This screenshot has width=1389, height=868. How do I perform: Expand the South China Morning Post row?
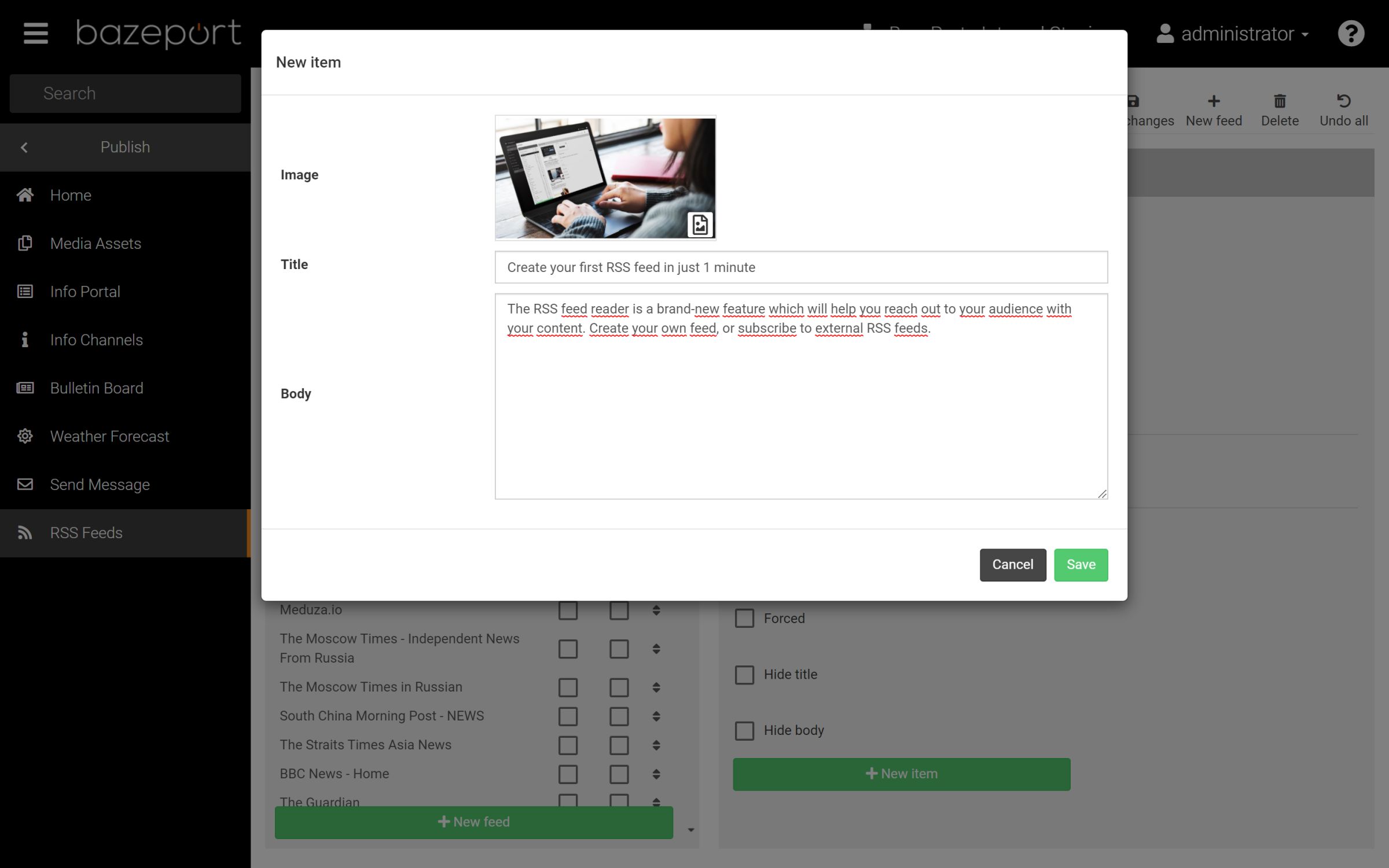tap(656, 716)
